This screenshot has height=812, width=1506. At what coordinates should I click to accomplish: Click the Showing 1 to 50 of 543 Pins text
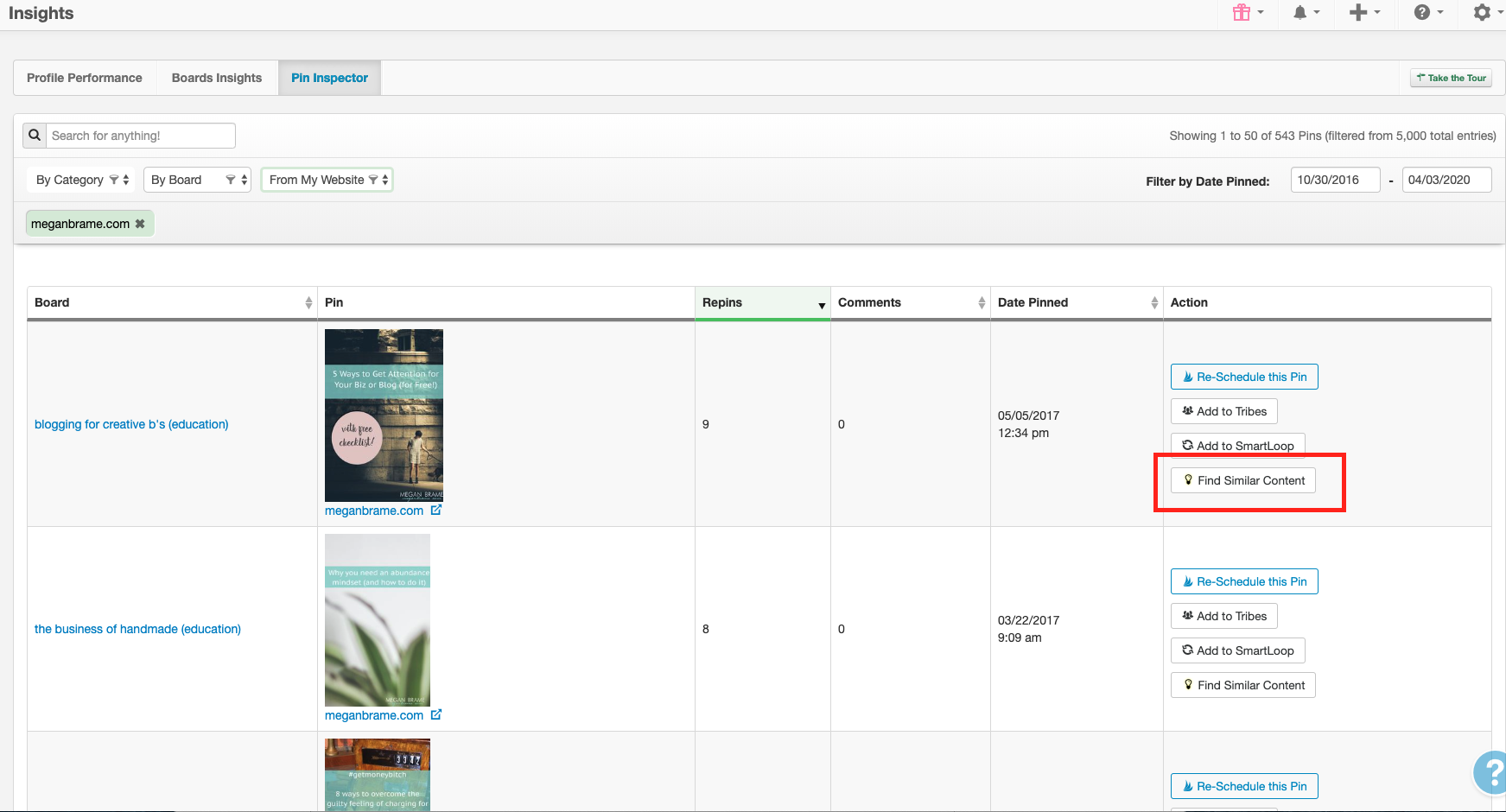(1332, 136)
